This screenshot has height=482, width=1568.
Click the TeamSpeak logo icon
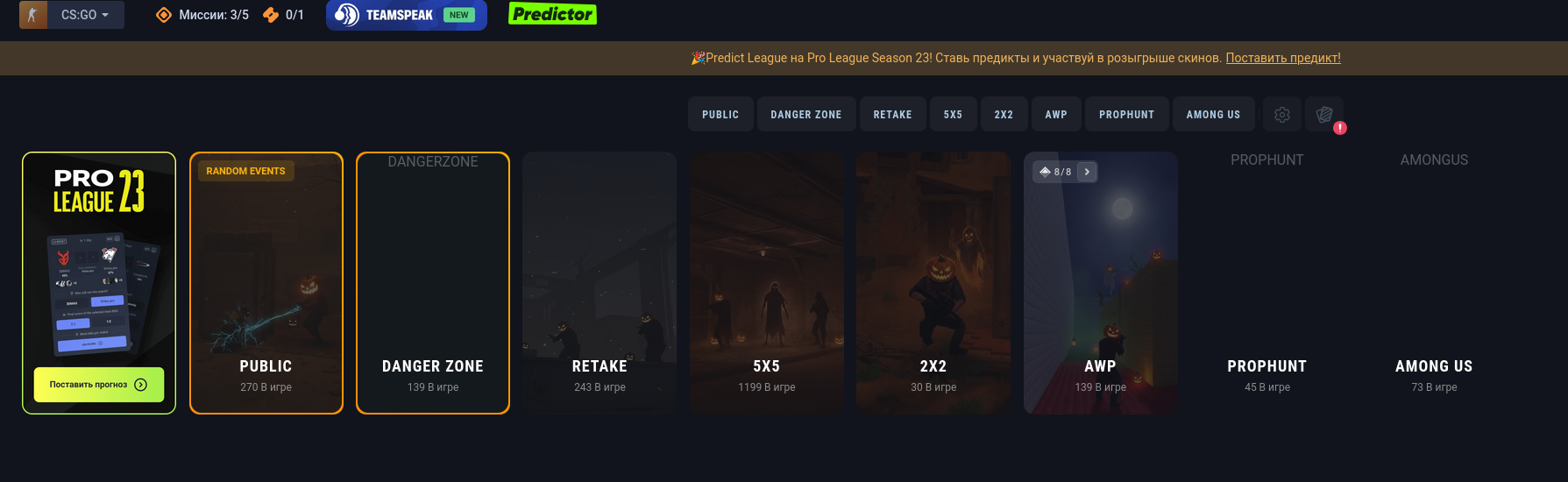coord(347,15)
